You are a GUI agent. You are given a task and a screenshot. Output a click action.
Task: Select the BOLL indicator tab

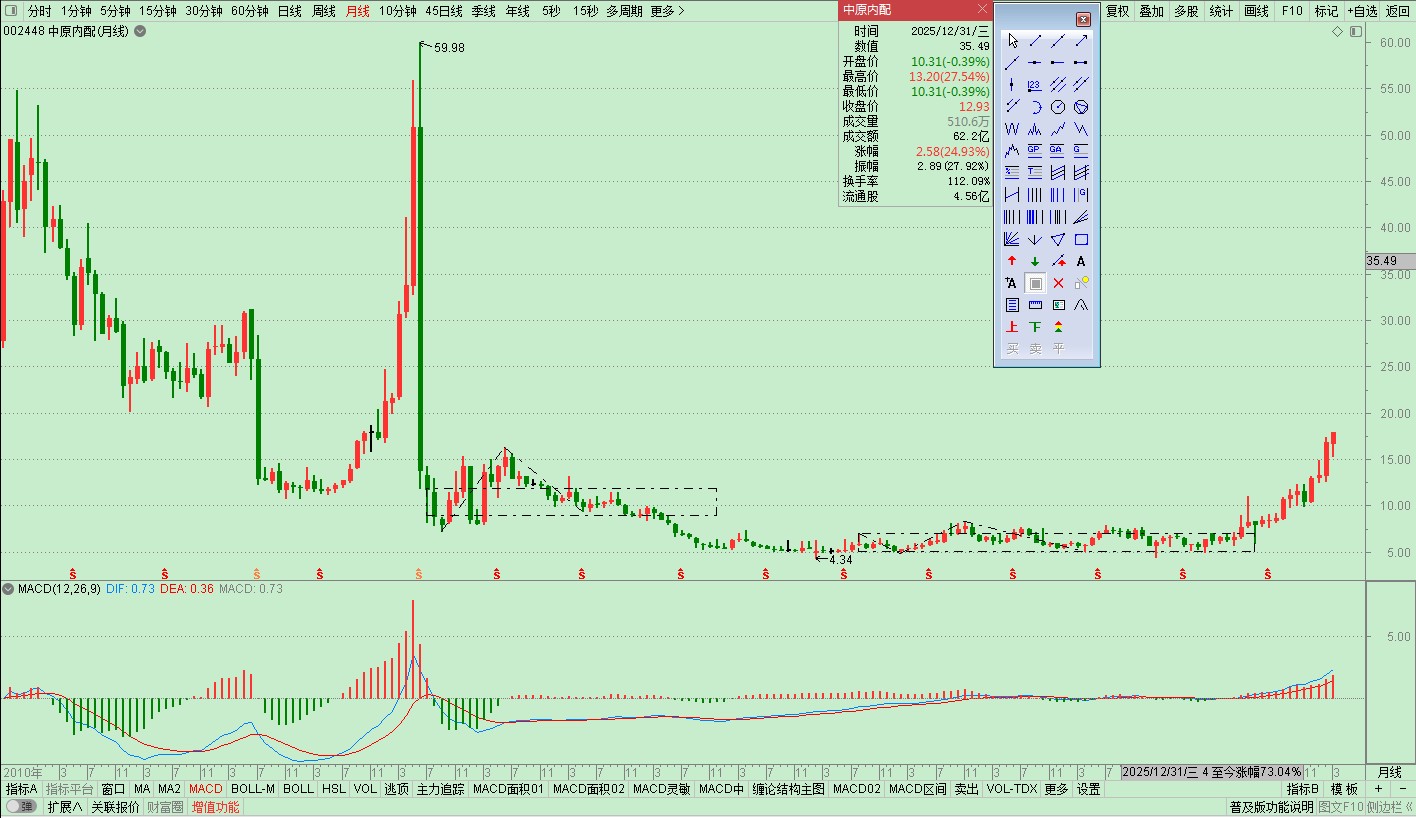[298, 789]
